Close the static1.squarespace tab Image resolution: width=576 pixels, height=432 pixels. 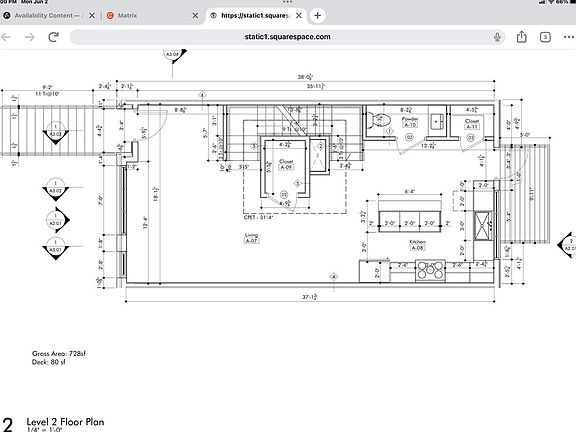coord(299,15)
